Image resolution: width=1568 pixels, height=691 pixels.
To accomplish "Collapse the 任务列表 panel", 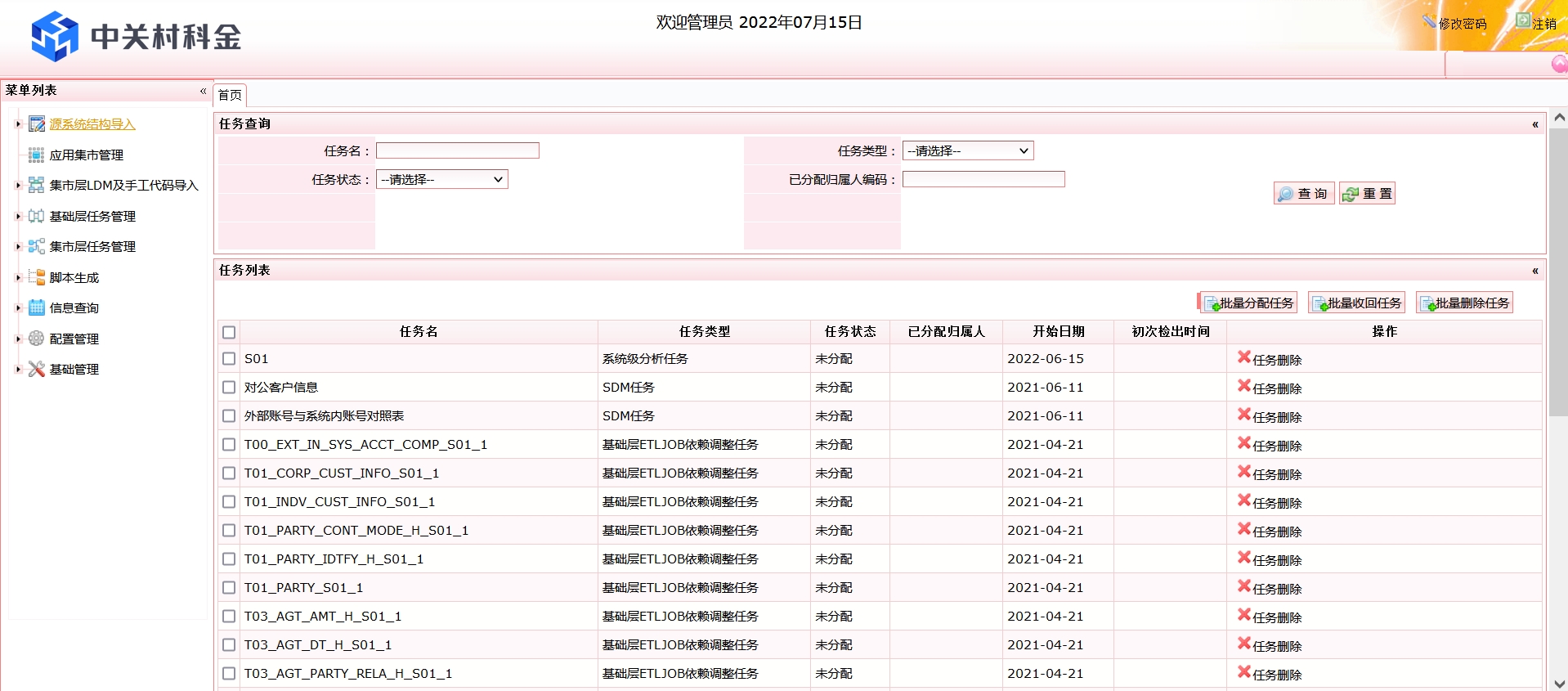I will pos(1534,271).
